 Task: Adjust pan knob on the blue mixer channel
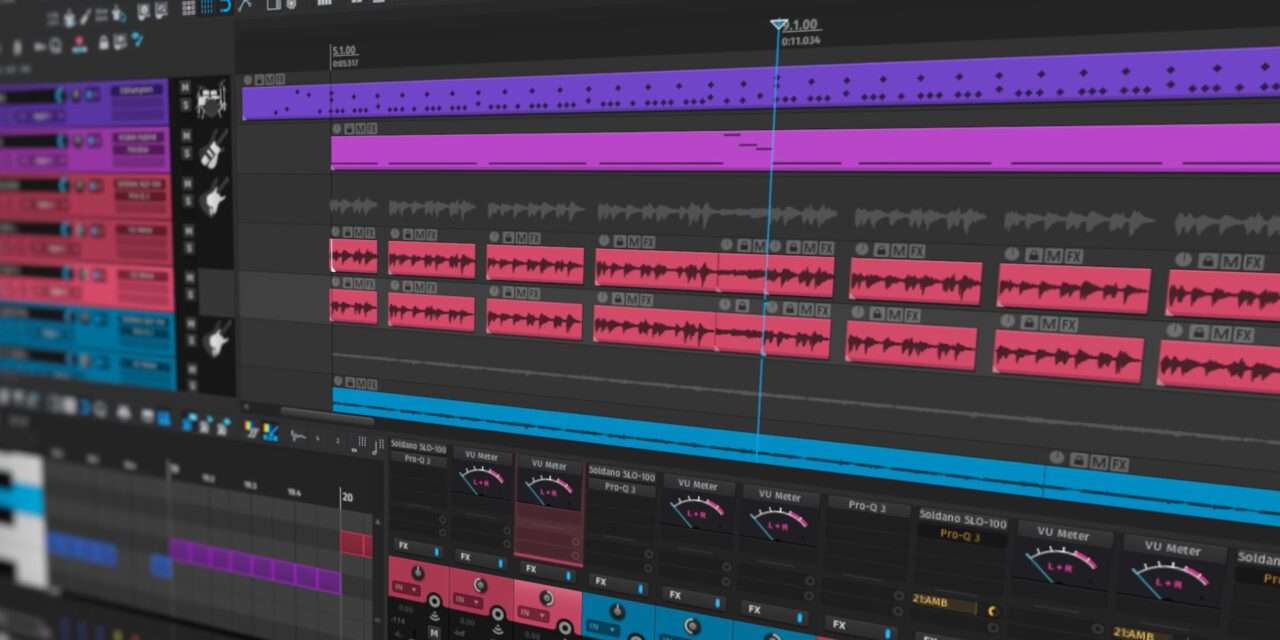pyautogui.click(x=617, y=609)
